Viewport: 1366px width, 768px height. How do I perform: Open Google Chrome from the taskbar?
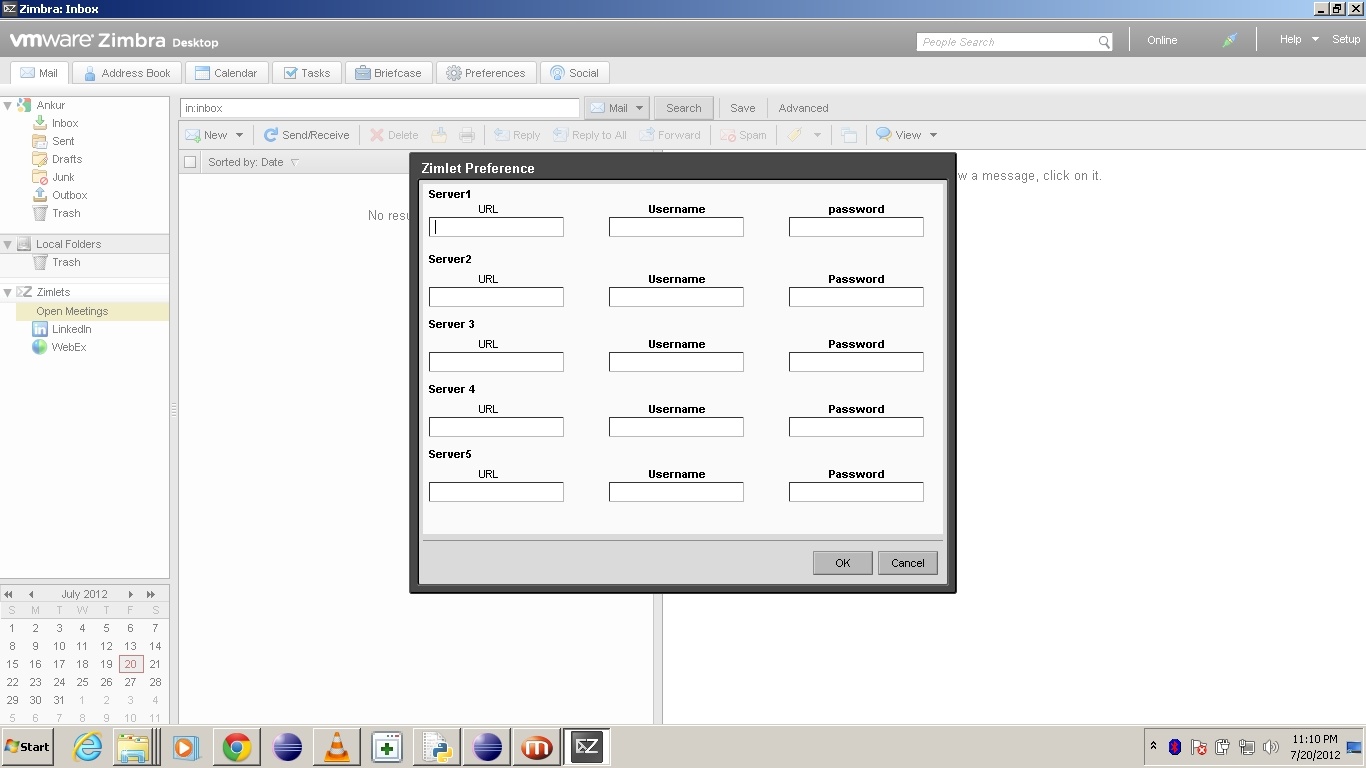point(237,747)
